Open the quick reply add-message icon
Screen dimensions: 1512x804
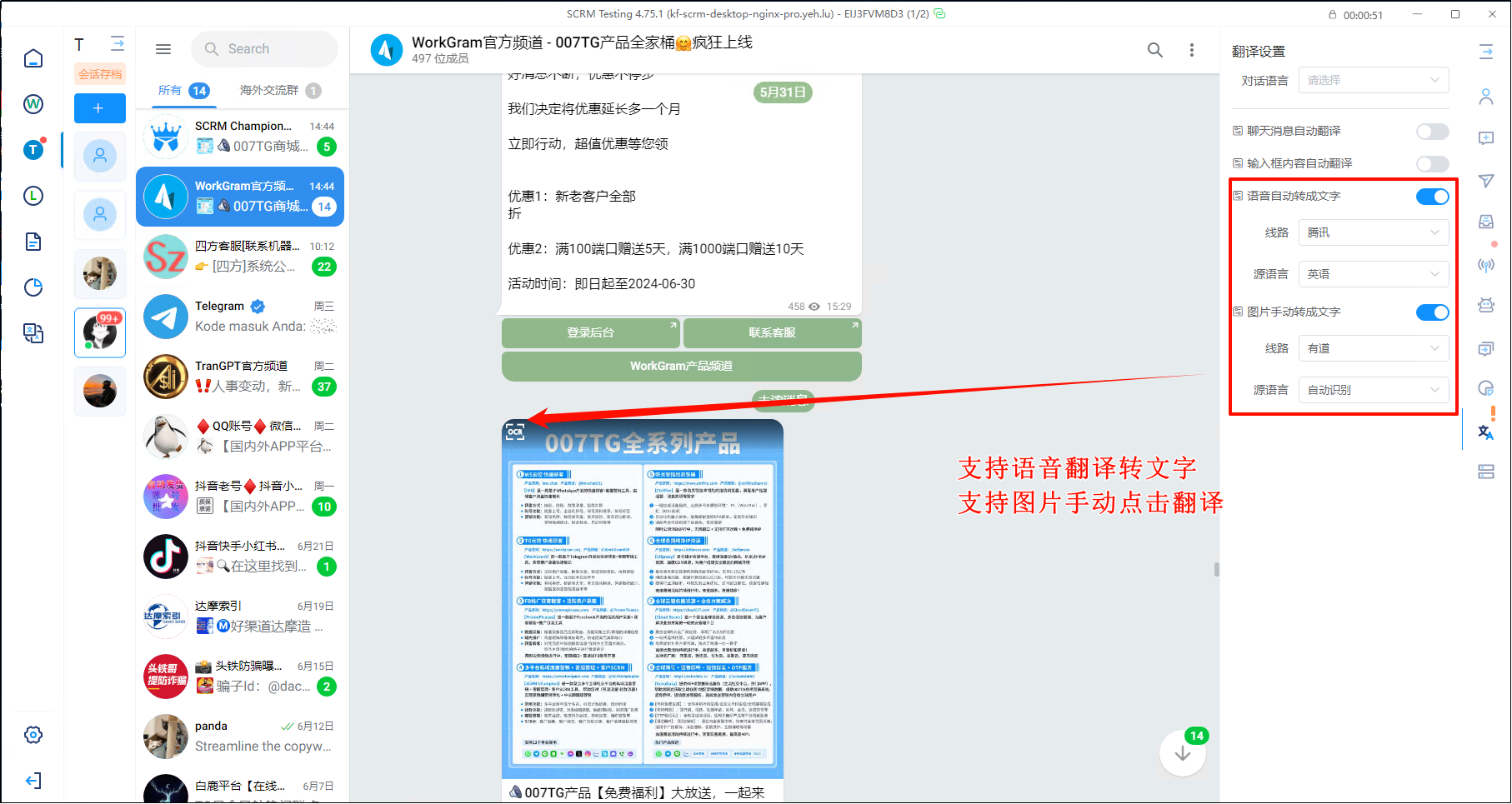tap(1486, 138)
